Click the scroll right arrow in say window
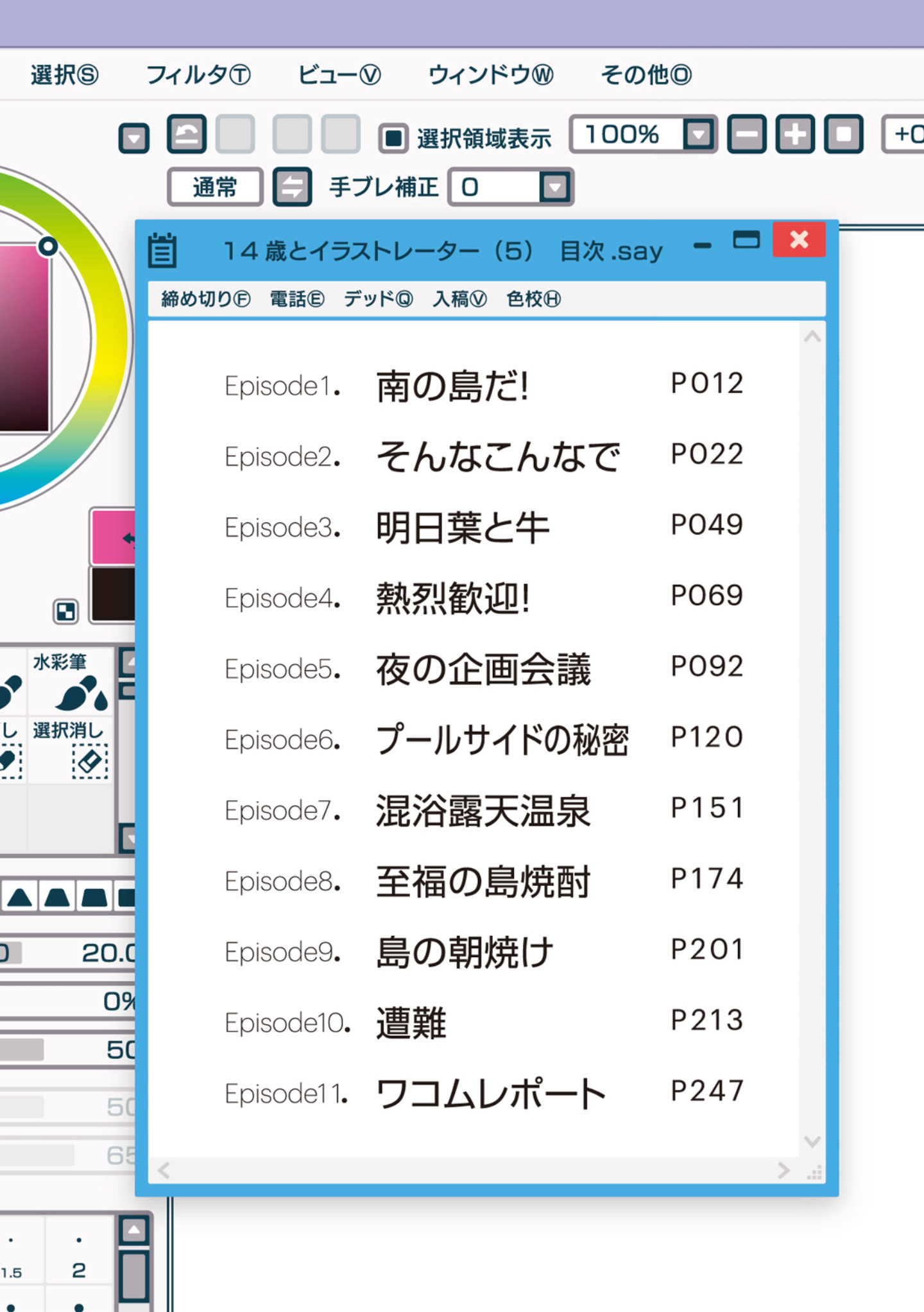Viewport: 924px width, 1312px height. pos(783,1171)
